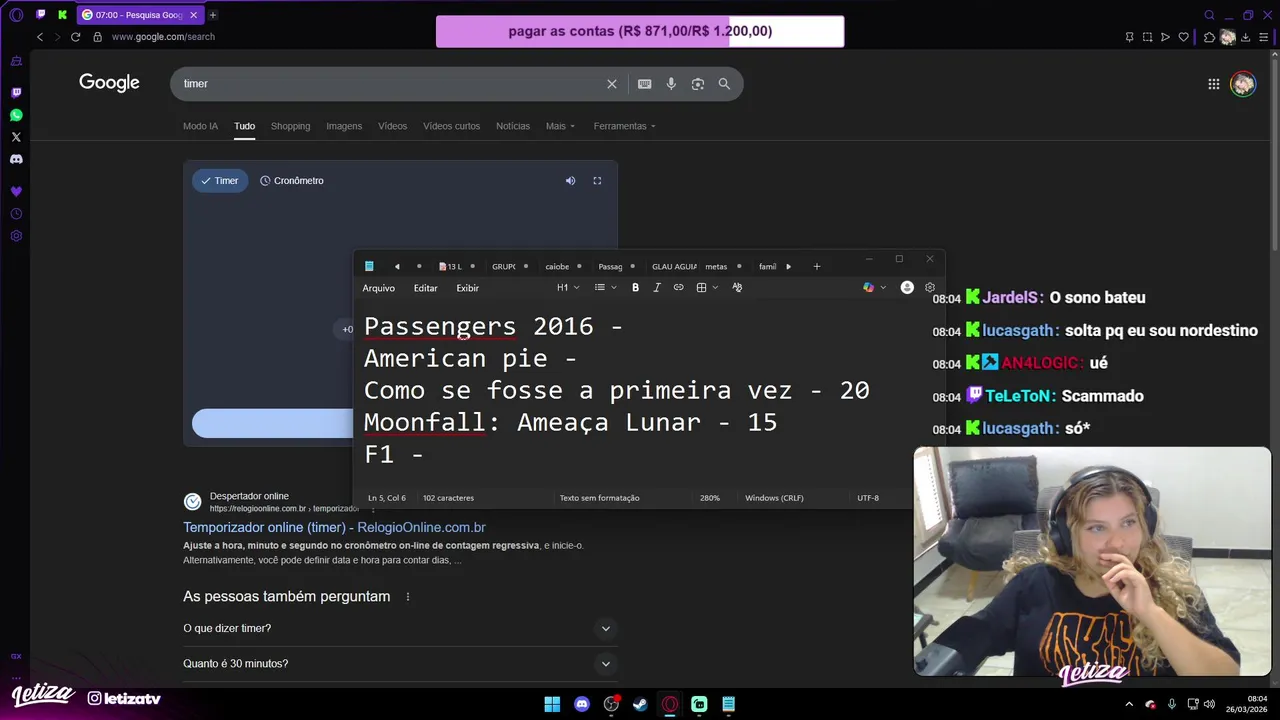Add a new Notepad tab
This screenshot has width=1280, height=720.
coord(817,267)
